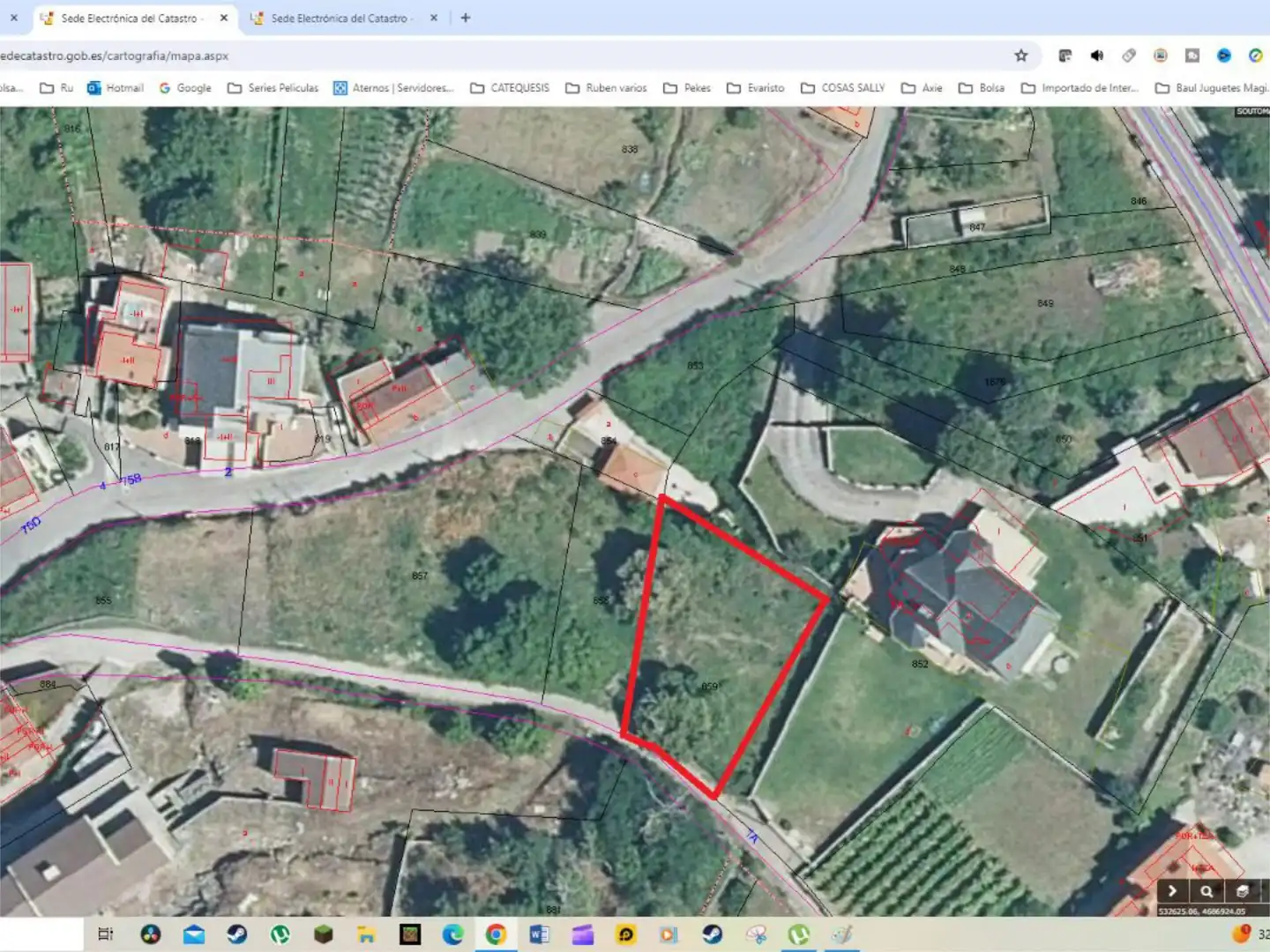Click the colorful compass extension icon
Screen dimensions: 1270x952
(1256, 56)
